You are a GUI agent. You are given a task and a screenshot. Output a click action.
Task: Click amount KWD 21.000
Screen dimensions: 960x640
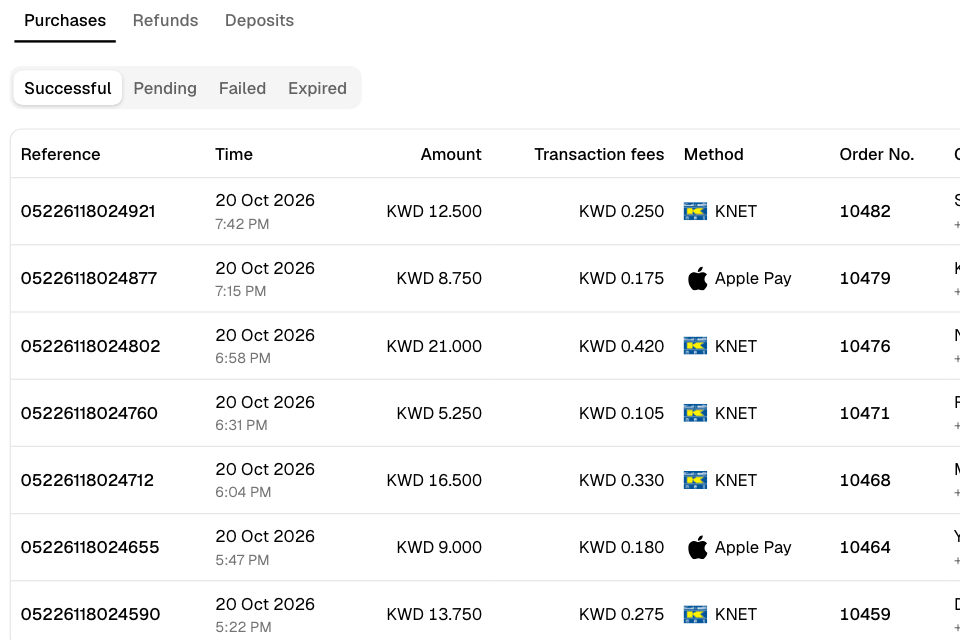[434, 346]
